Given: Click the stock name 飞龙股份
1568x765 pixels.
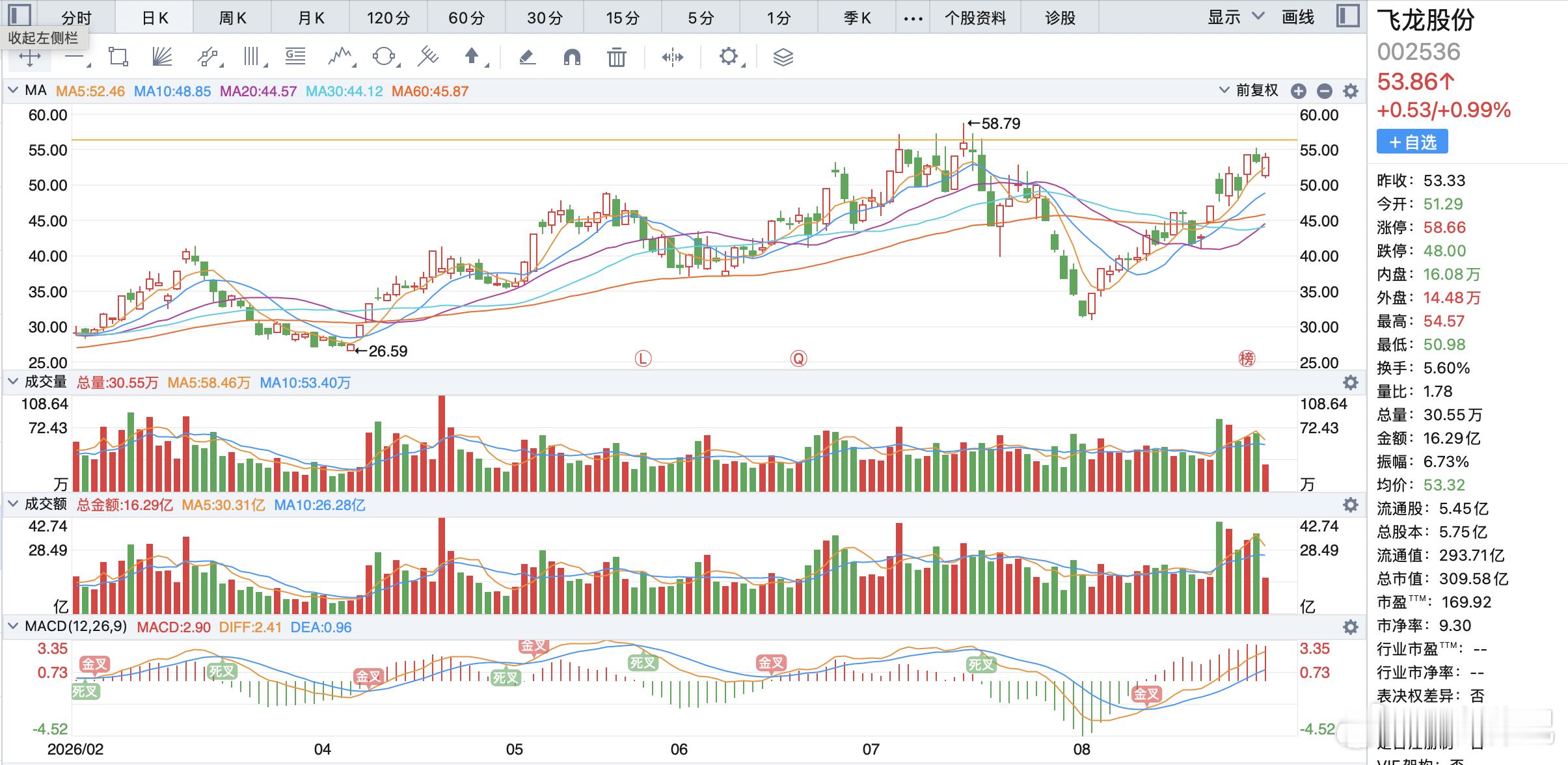Looking at the screenshot, I should point(1426,21).
